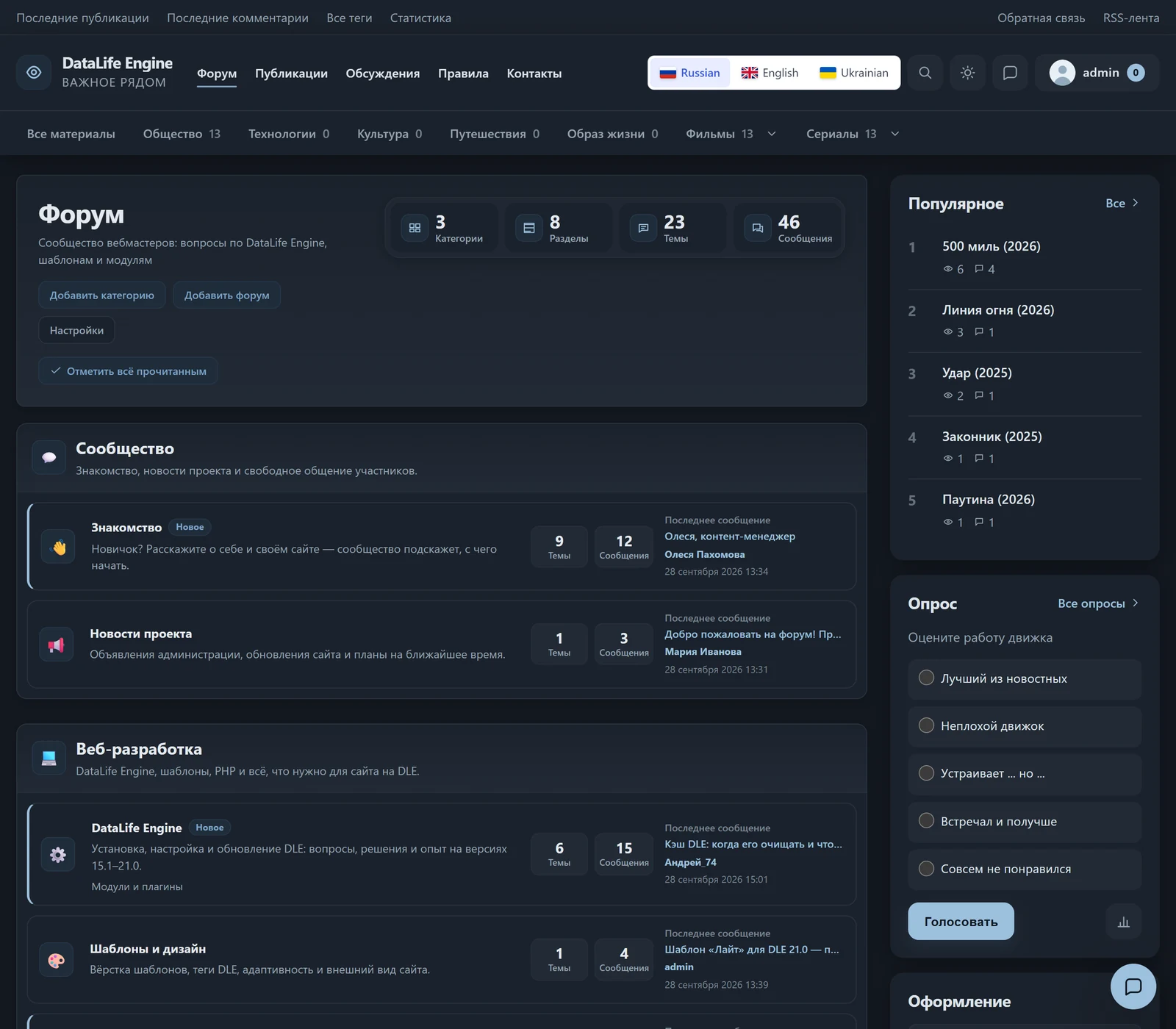Open the Знакомство forum title

(x=126, y=528)
